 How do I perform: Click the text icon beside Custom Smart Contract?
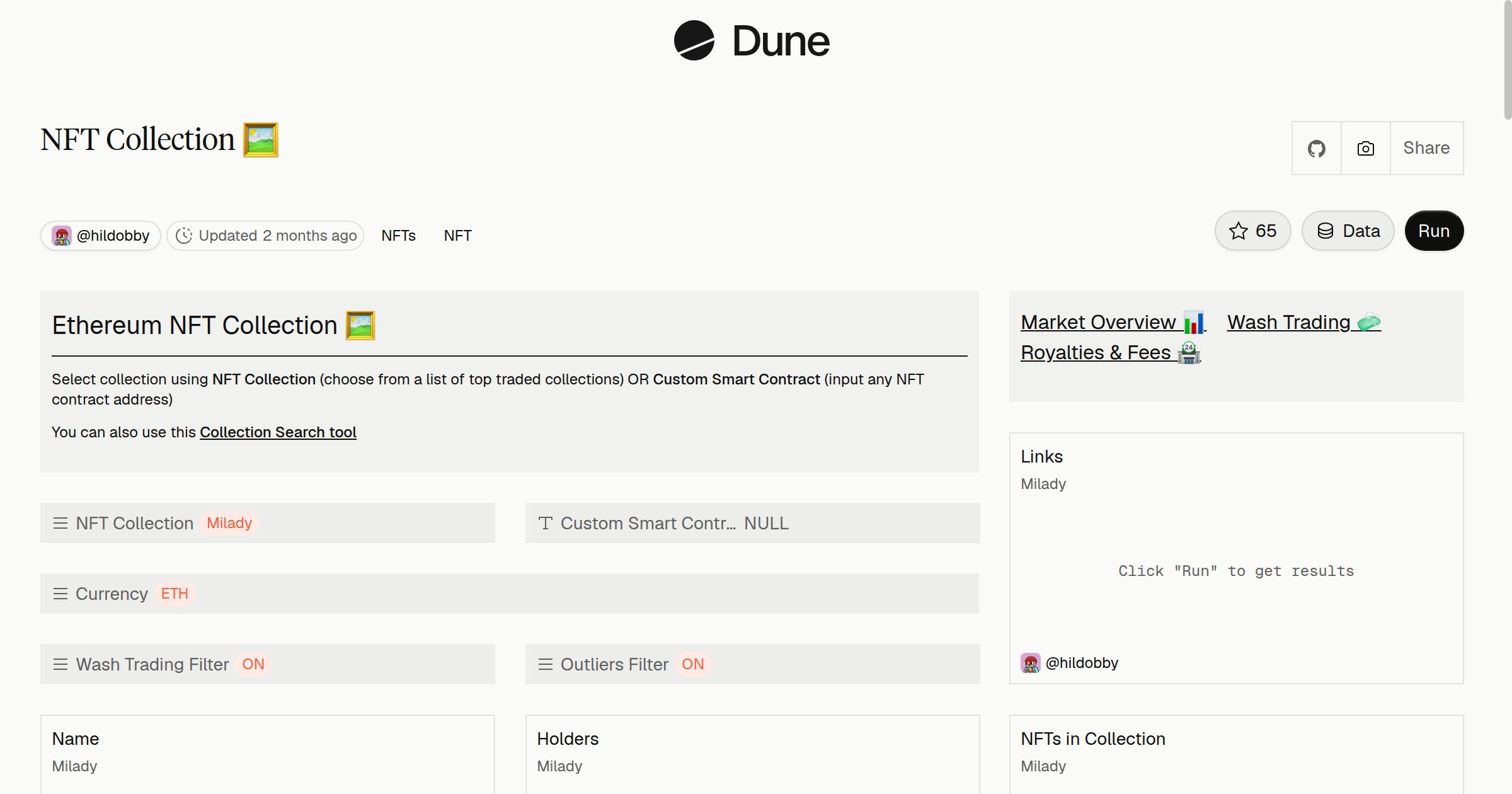click(x=546, y=523)
